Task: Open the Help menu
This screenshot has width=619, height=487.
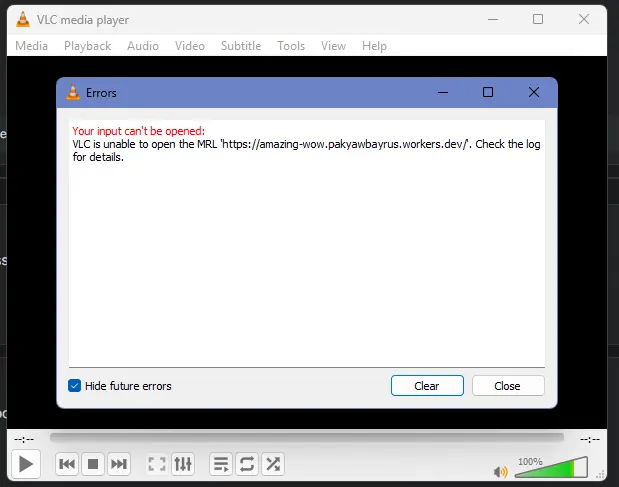Action: (x=374, y=46)
